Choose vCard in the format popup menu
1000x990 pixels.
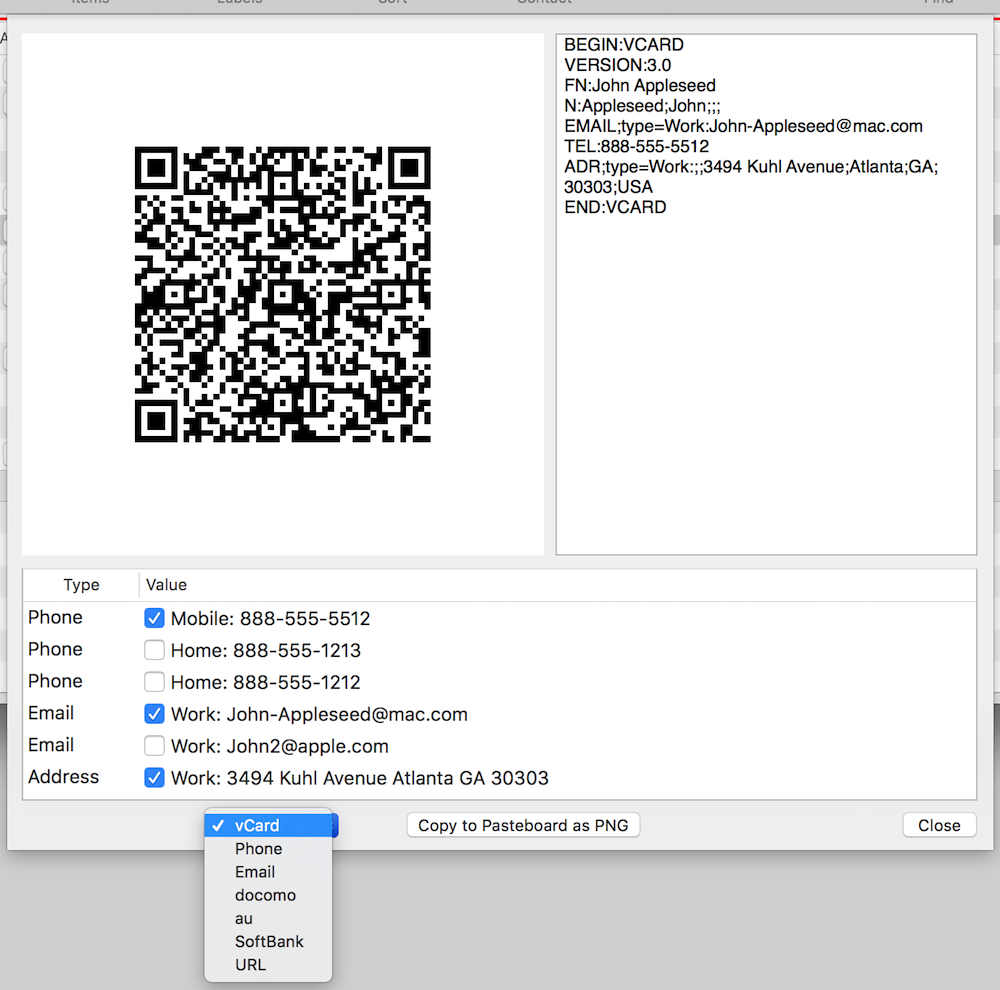268,825
